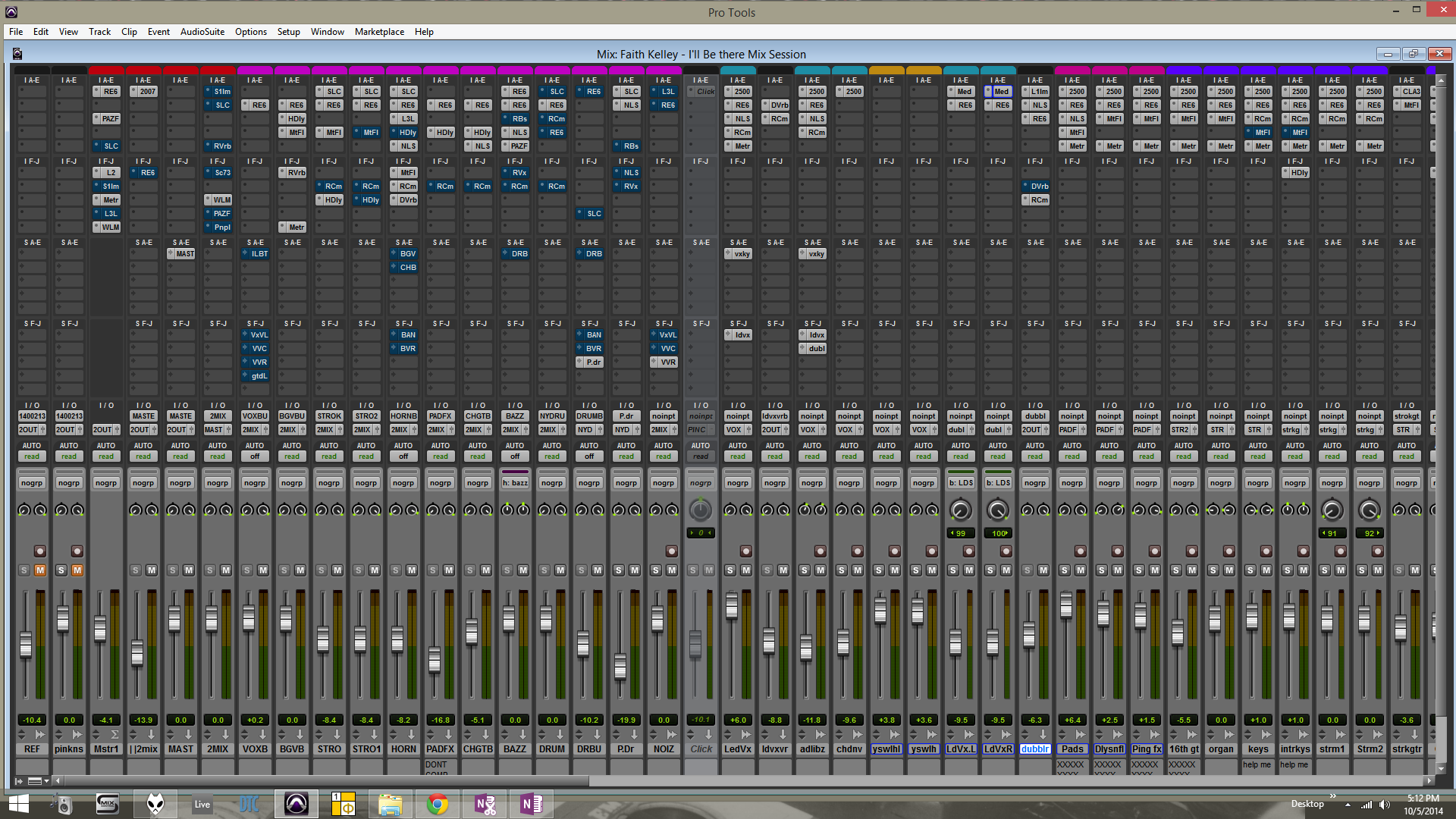
Task: Click the Mstr1 master fader sigma icon
Action: [115, 734]
